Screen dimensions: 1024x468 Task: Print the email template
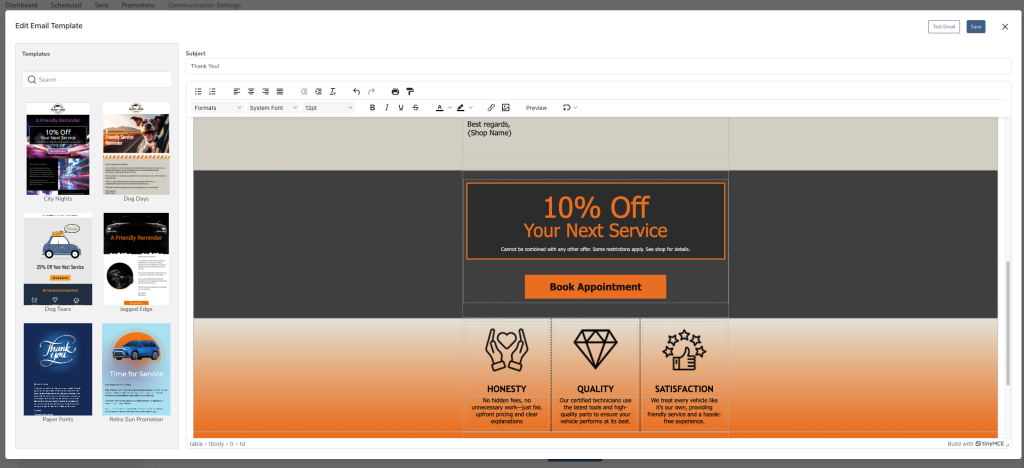coord(395,91)
